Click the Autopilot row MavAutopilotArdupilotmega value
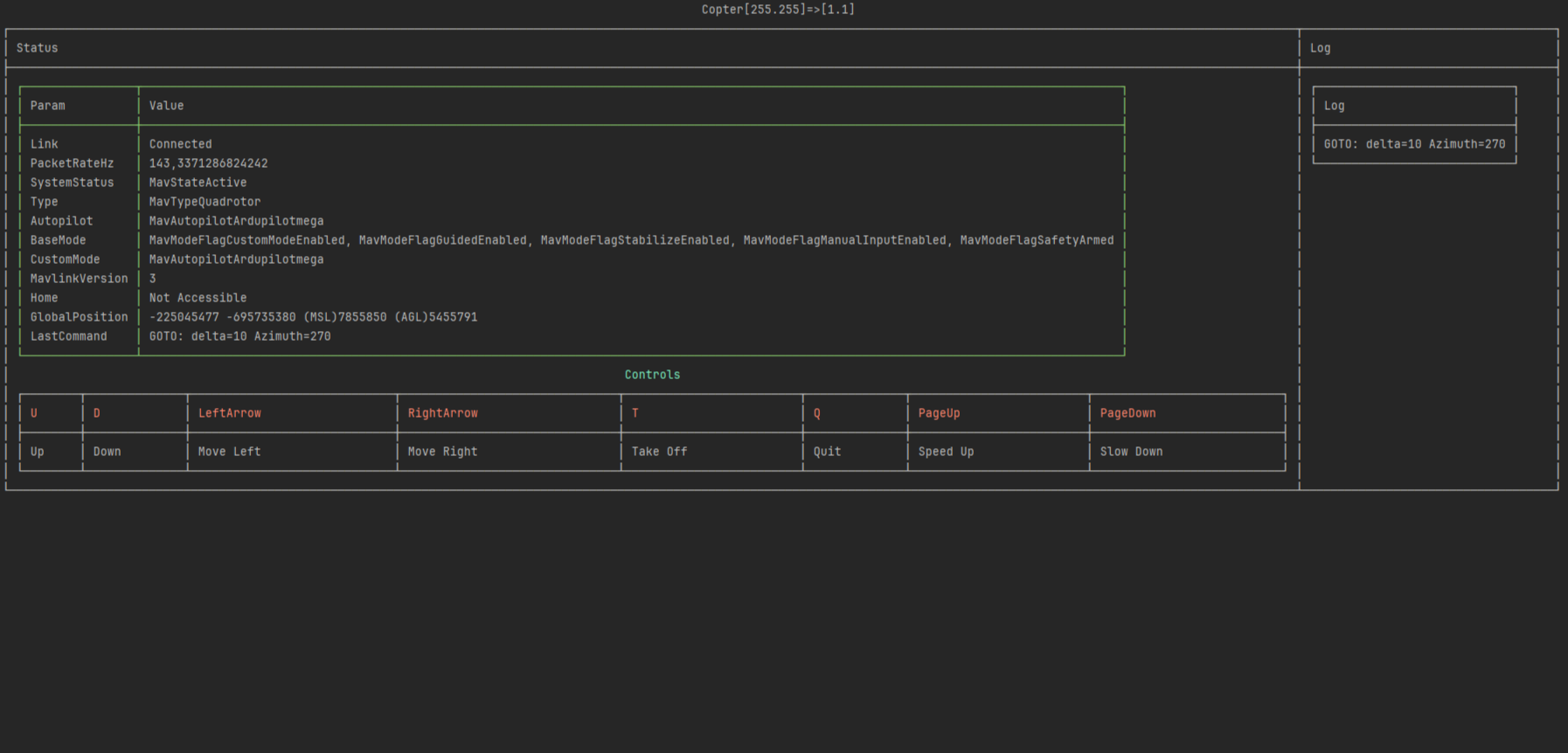The height and width of the screenshot is (753, 1568). (236, 221)
